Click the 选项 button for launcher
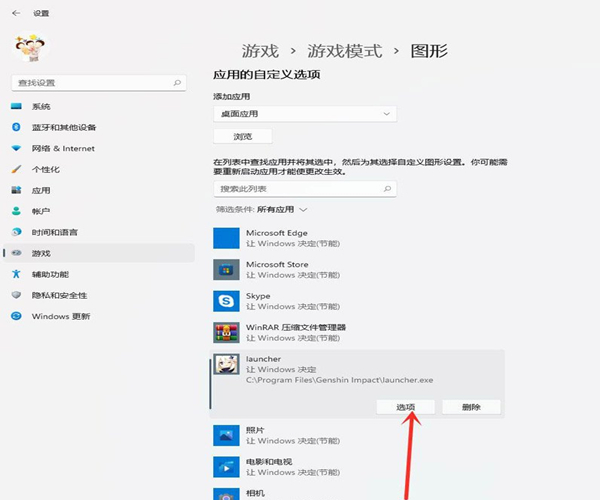The image size is (600, 500). (406, 407)
